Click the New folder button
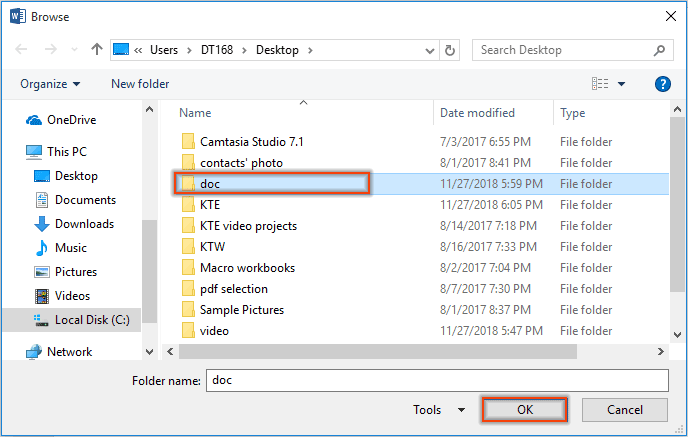Viewport: 688px width, 437px height. (x=140, y=84)
